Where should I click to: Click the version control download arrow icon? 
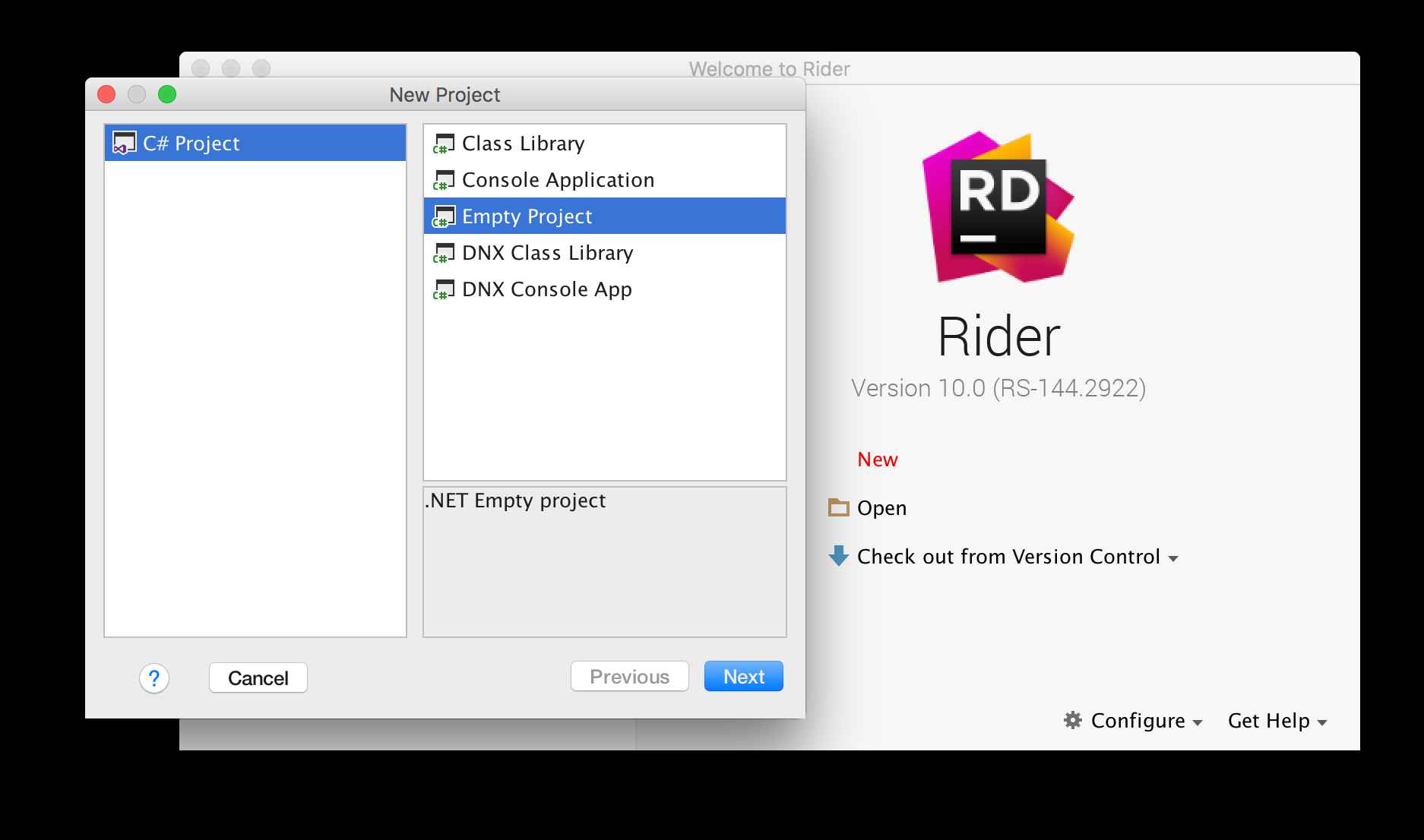tap(838, 556)
